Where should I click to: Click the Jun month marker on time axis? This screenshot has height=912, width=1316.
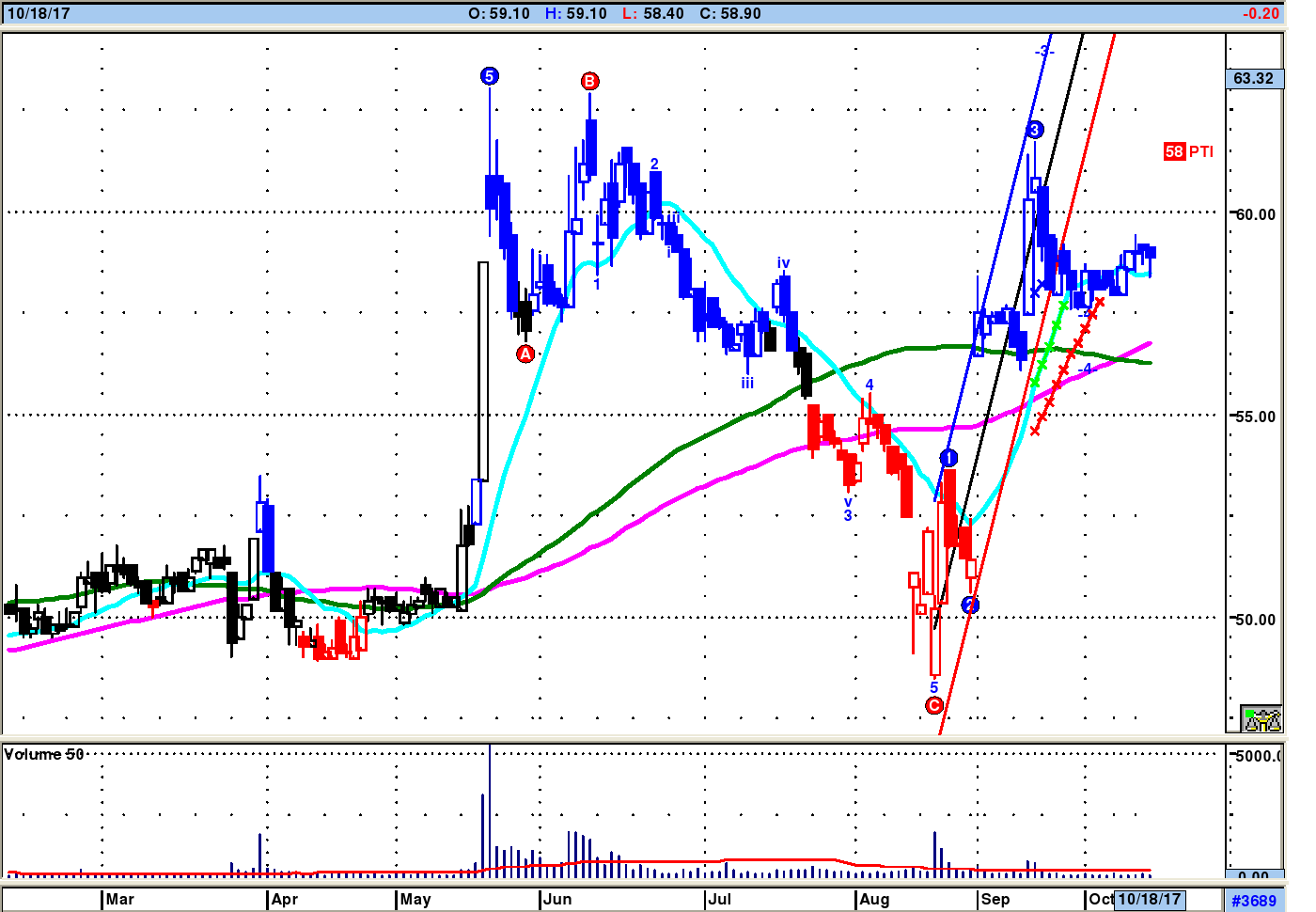coord(557,899)
